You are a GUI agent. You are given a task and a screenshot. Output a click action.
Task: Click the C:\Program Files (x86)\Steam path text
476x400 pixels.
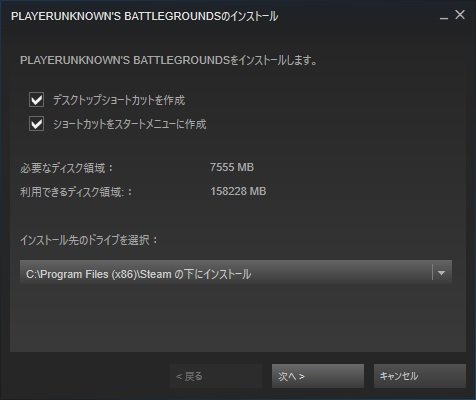(x=99, y=274)
